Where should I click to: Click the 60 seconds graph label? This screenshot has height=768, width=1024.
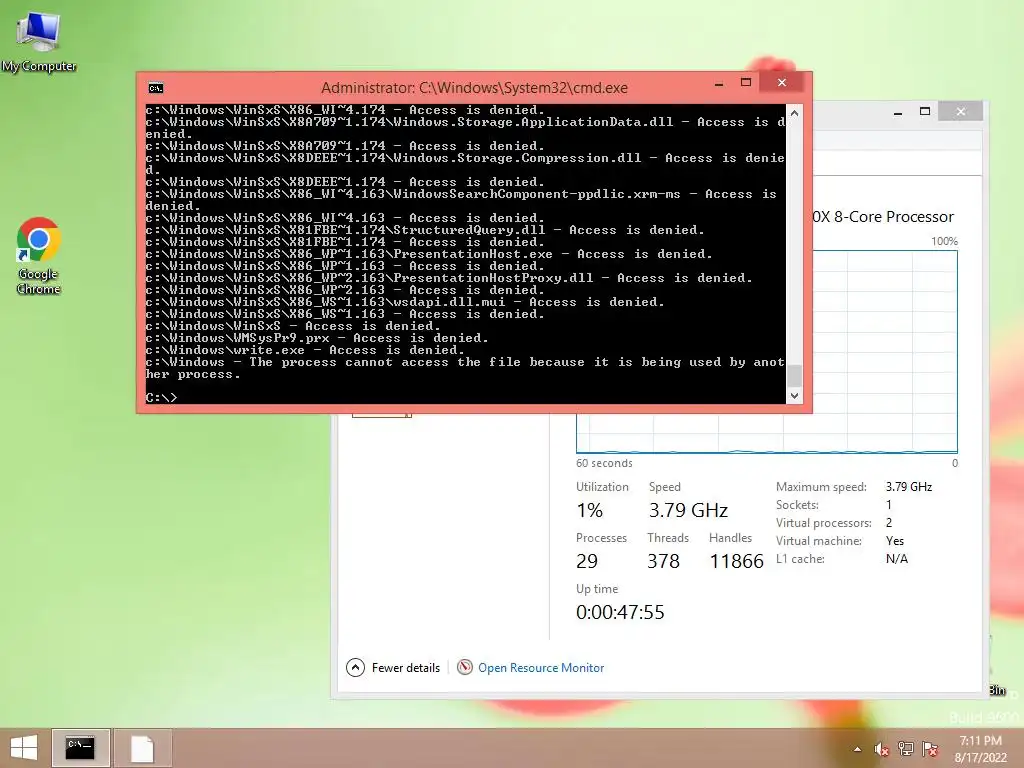[x=604, y=463]
